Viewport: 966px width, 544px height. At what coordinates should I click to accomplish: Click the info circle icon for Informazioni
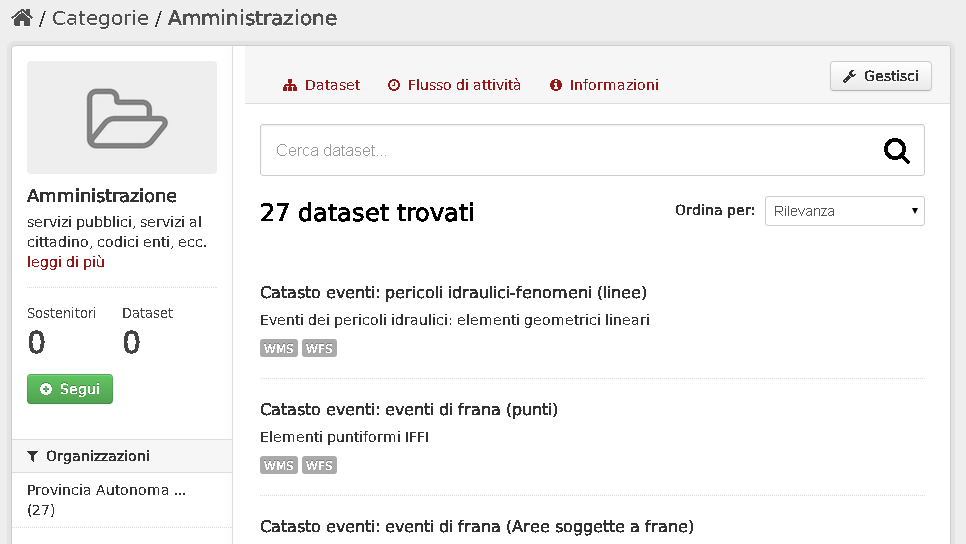(556, 85)
